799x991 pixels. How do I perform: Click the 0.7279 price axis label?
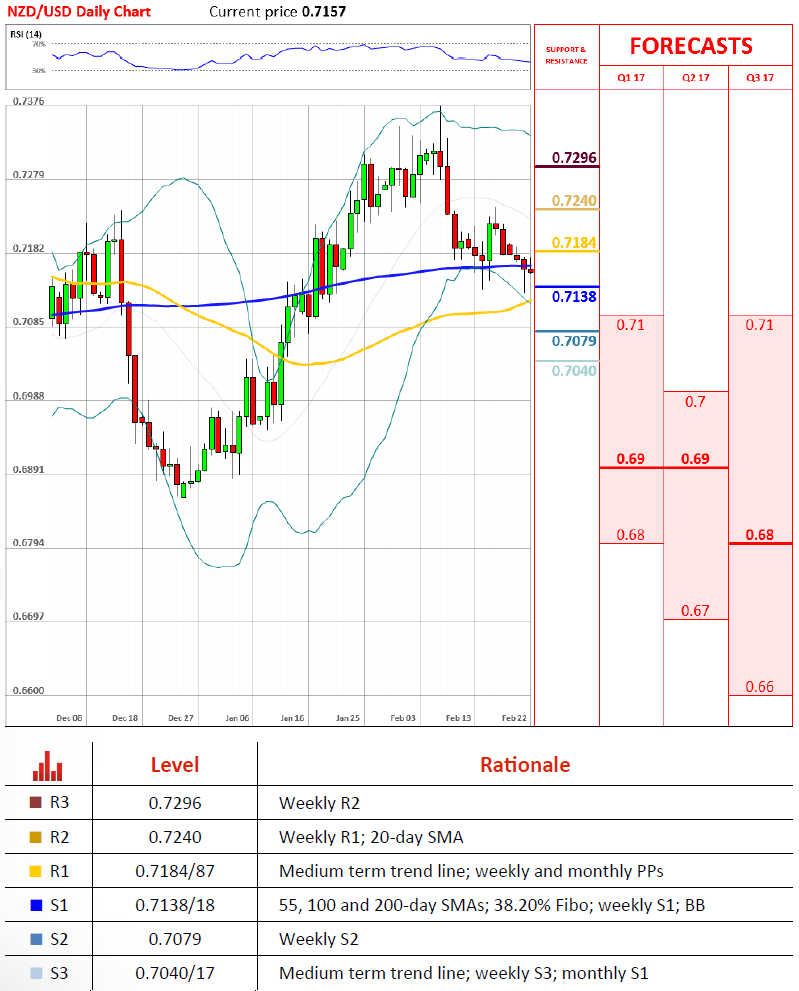(x=28, y=174)
